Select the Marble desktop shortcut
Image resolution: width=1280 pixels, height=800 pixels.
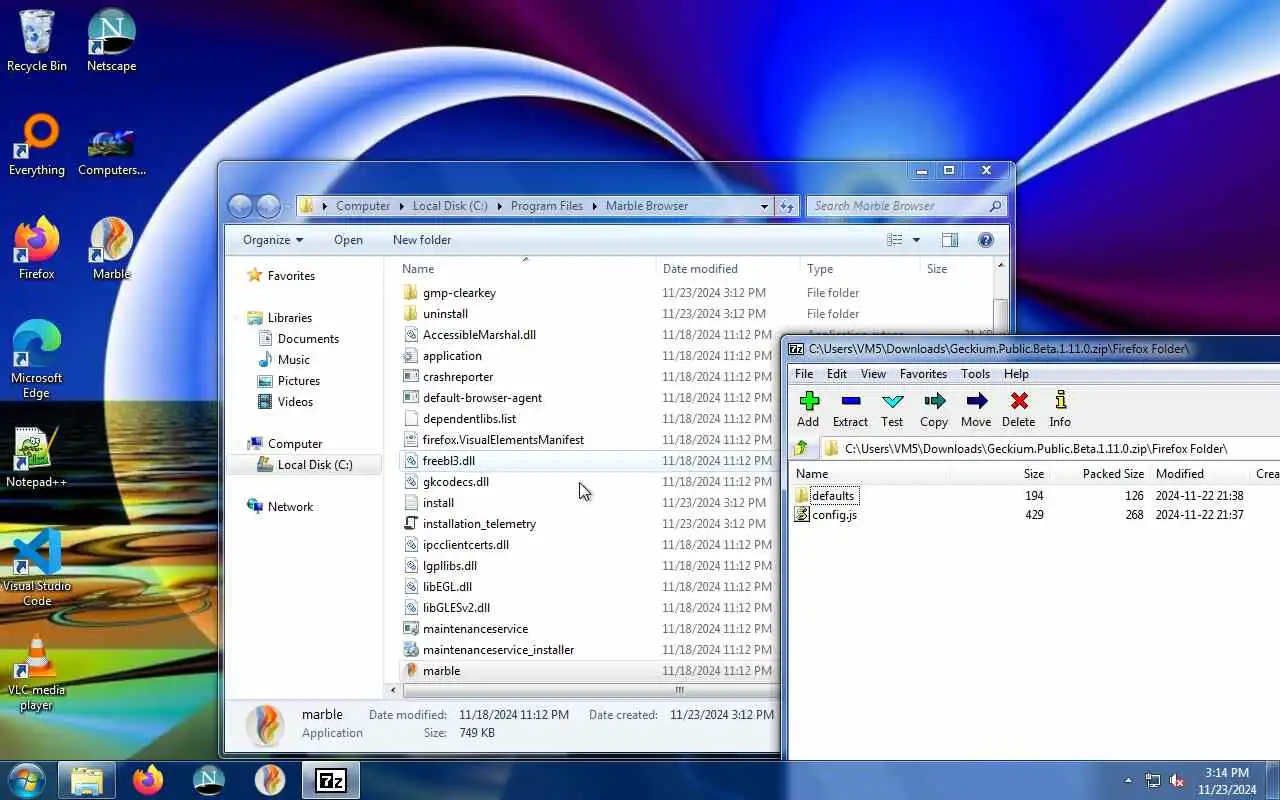pyautogui.click(x=111, y=249)
